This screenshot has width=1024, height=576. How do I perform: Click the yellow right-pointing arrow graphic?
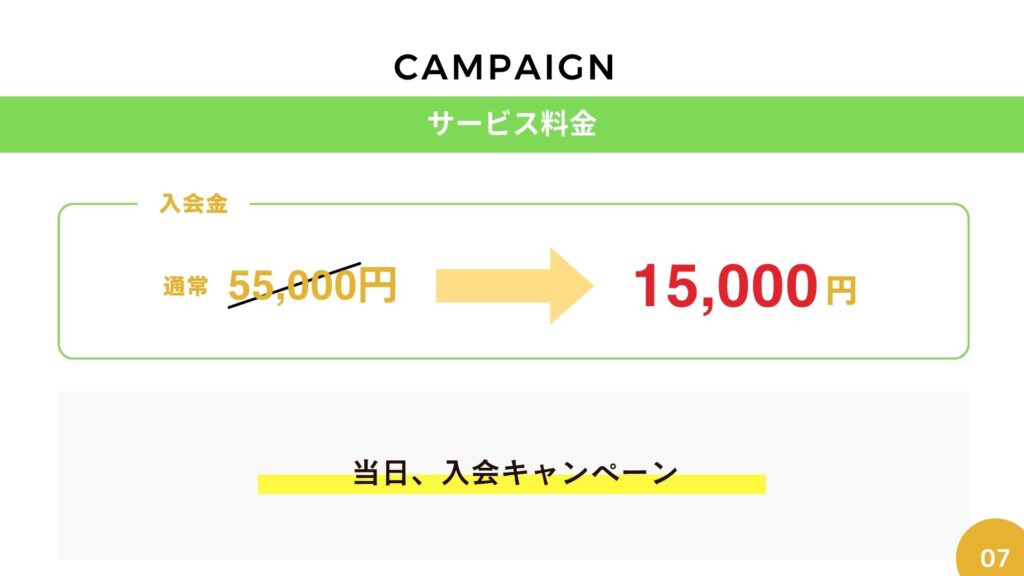[515, 286]
